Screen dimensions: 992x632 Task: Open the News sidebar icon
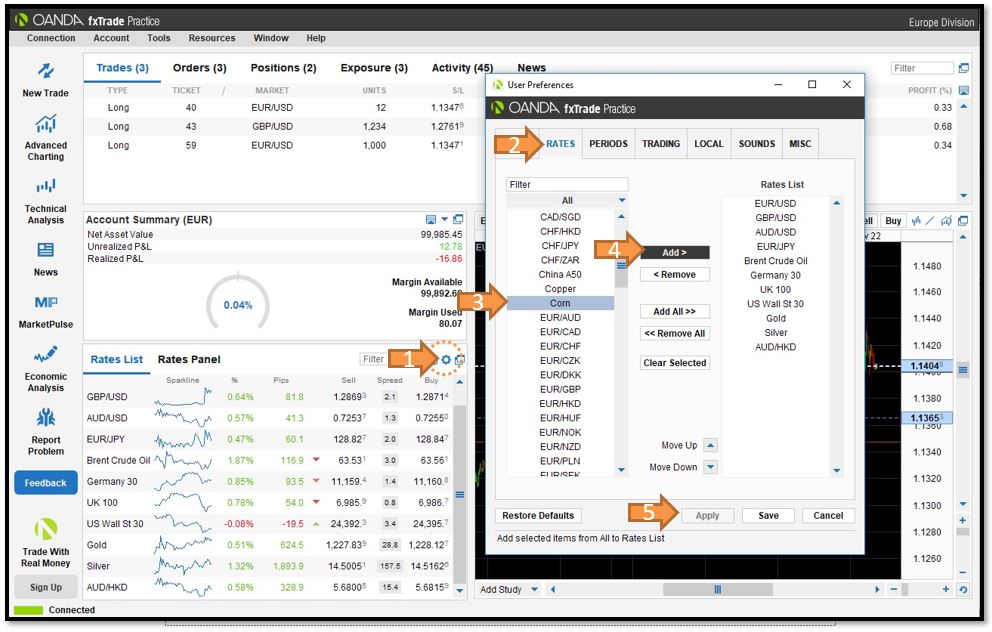click(x=46, y=249)
